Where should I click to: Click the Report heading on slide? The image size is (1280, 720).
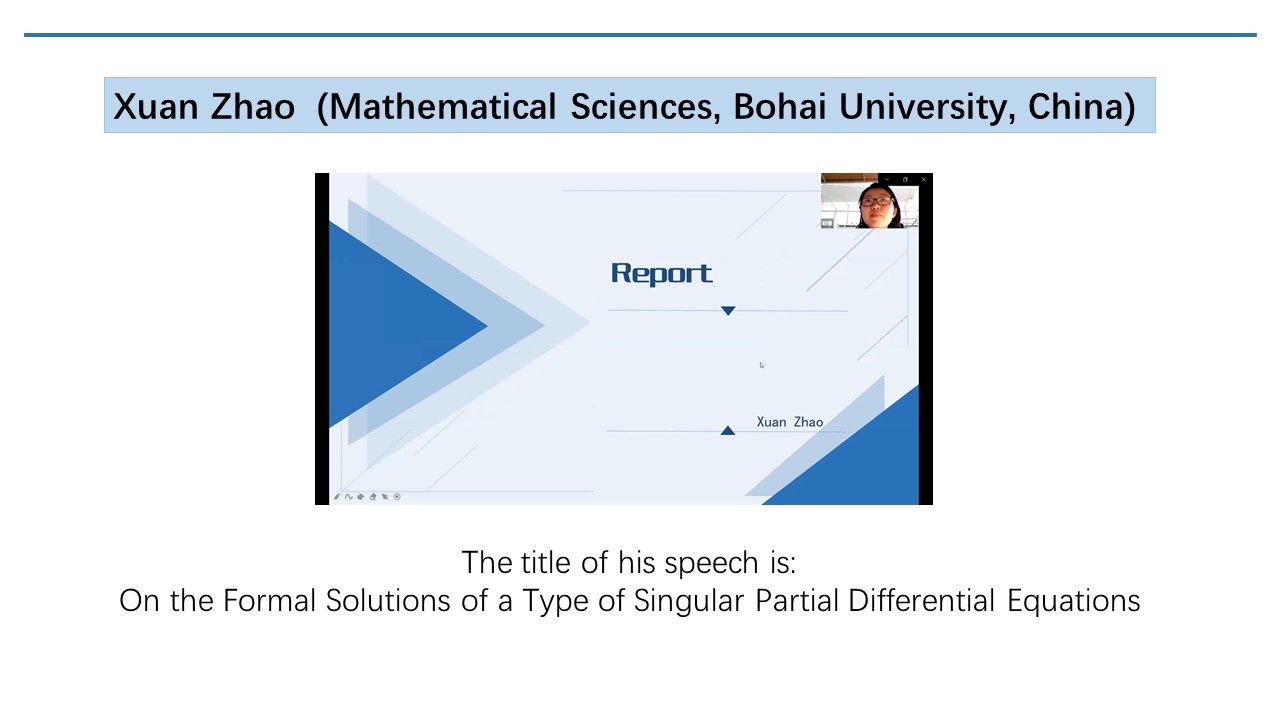[661, 273]
